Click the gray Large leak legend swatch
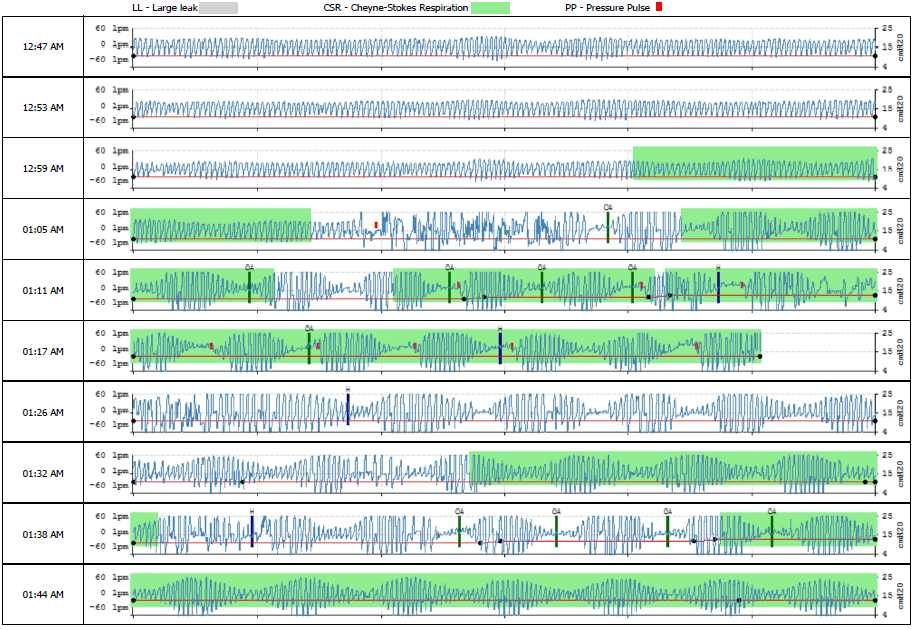Image resolution: width=921 pixels, height=630 pixels. tap(225, 8)
